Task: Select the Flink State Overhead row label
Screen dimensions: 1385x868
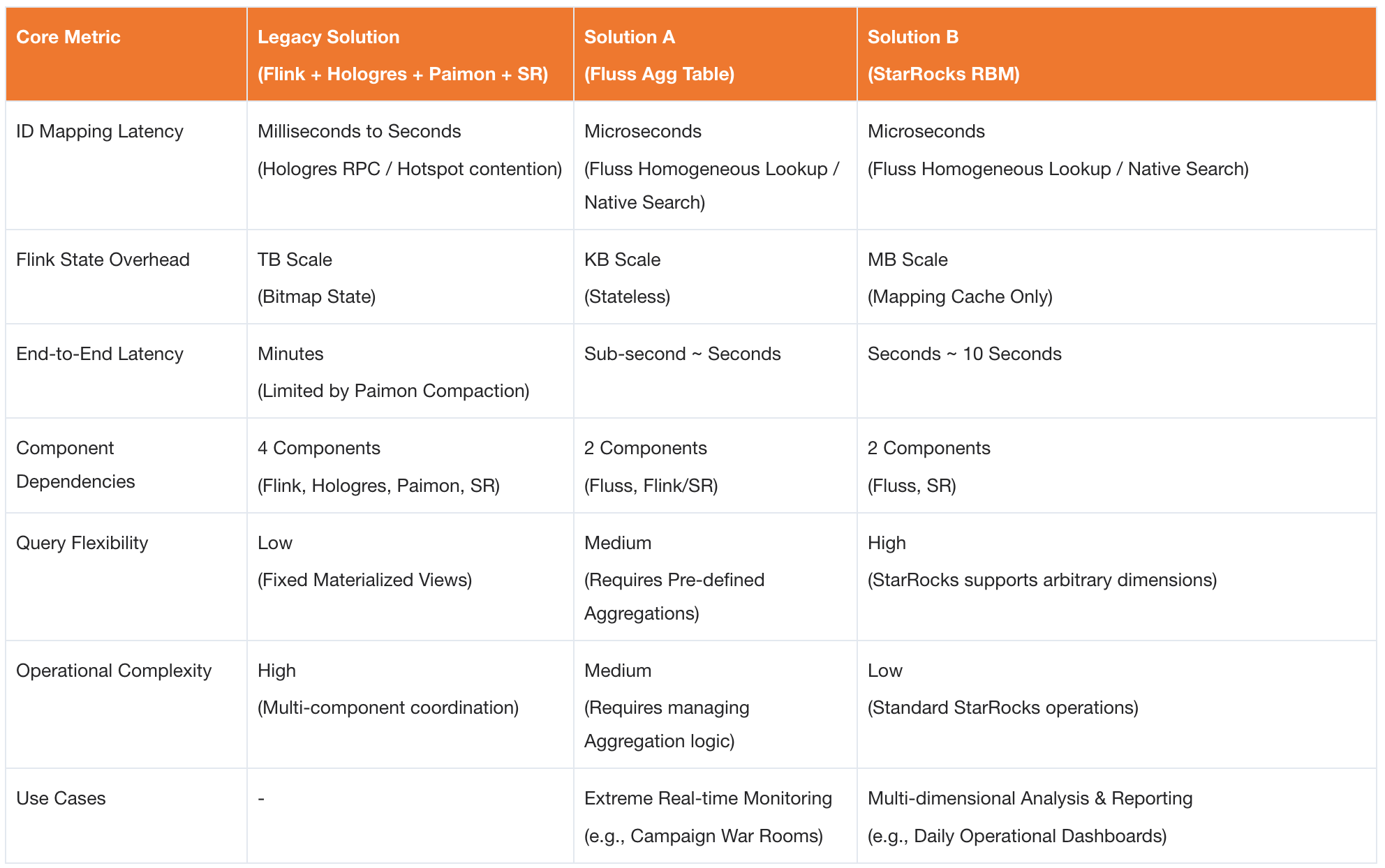Action: tap(103, 260)
